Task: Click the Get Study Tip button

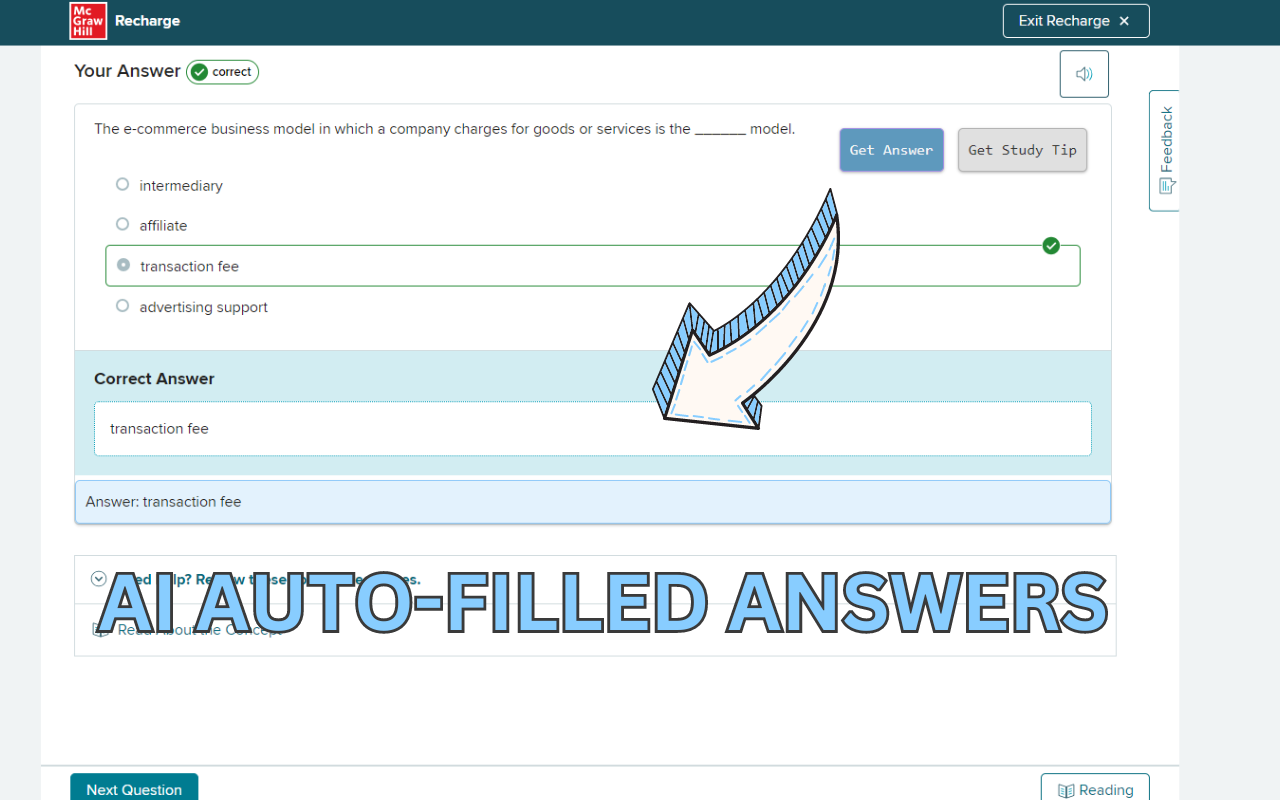Action: tap(1022, 149)
